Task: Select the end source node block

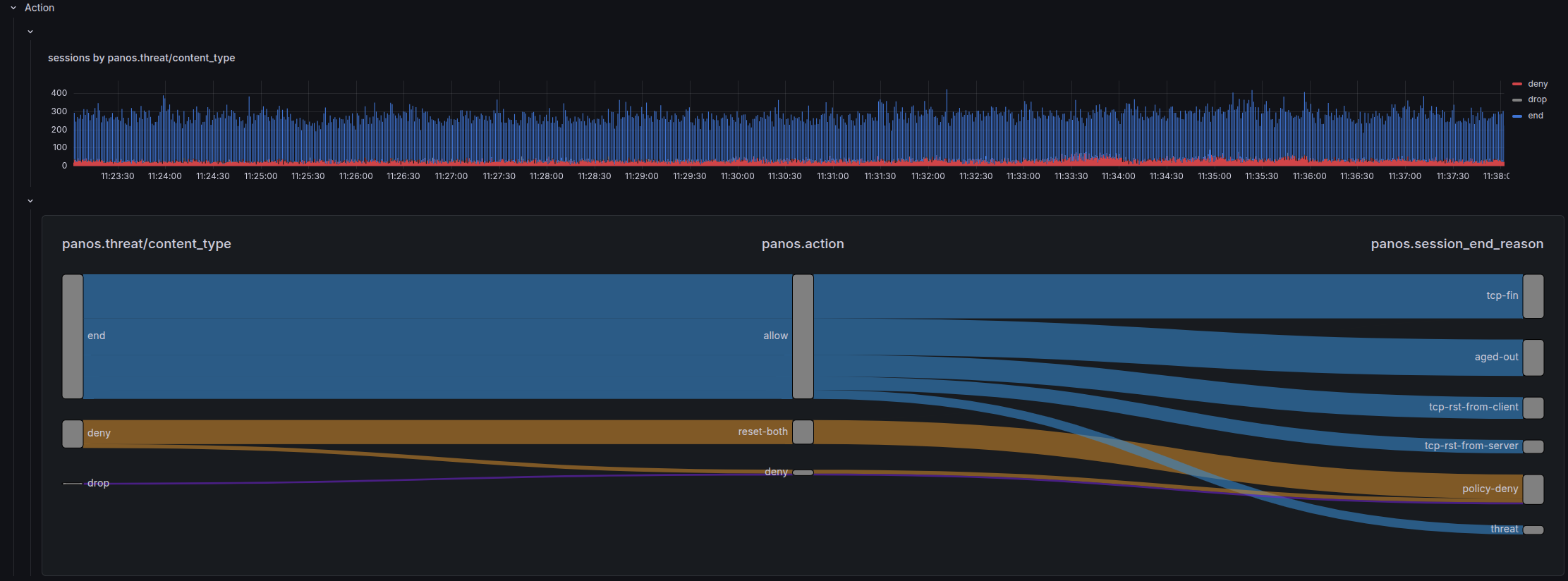Action: click(x=73, y=336)
